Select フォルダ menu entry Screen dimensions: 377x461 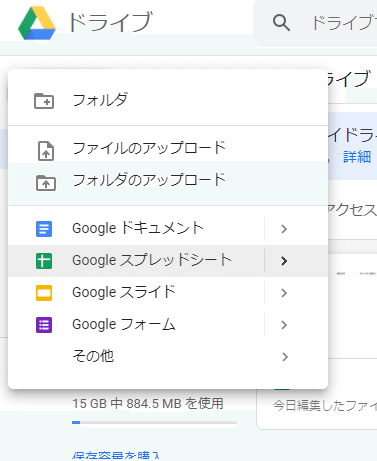click(168, 101)
